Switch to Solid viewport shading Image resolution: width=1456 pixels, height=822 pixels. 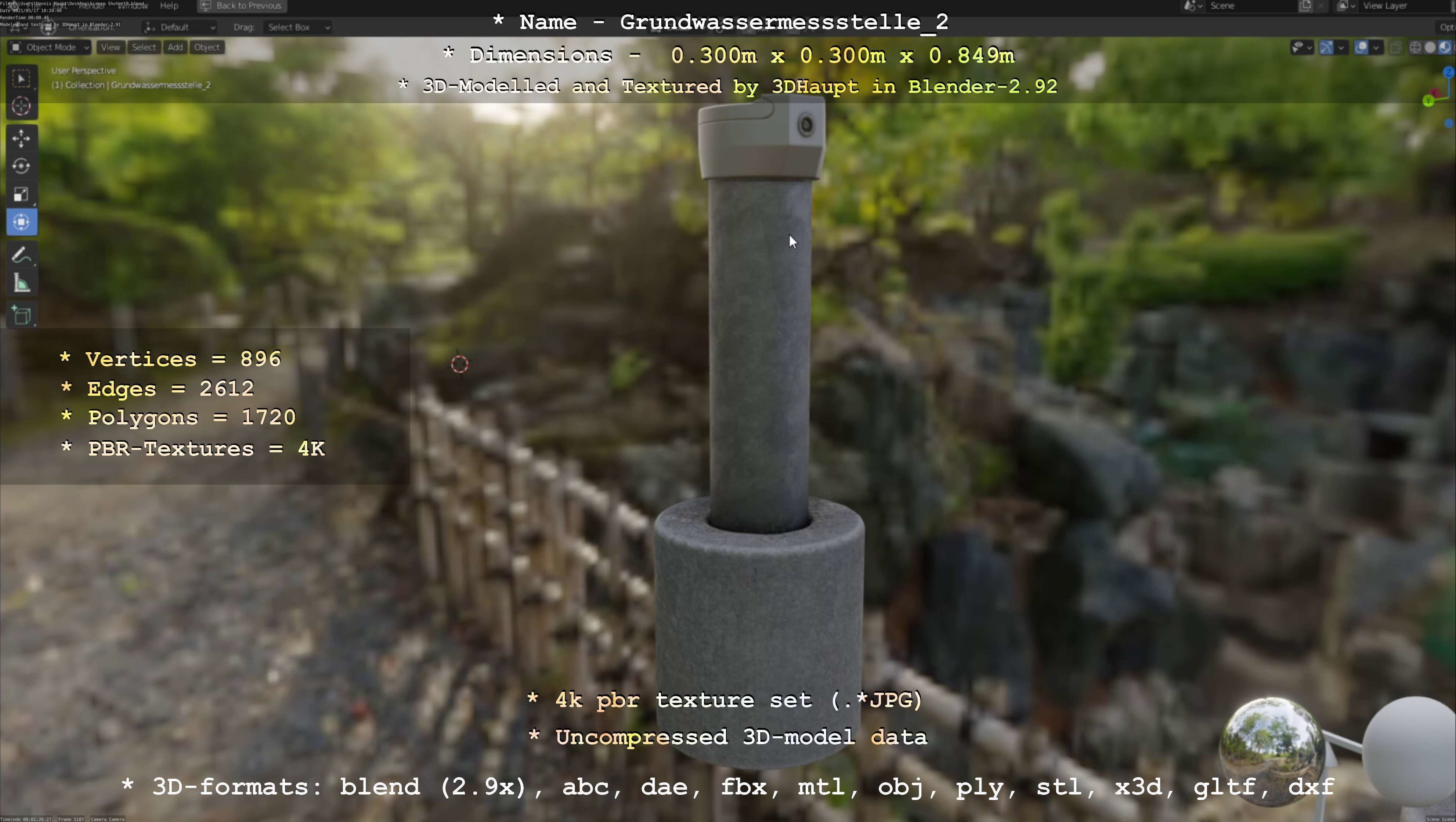1430,47
